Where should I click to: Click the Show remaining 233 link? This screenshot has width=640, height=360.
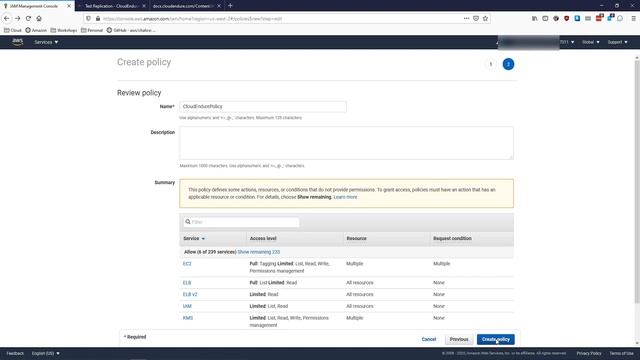(259, 252)
